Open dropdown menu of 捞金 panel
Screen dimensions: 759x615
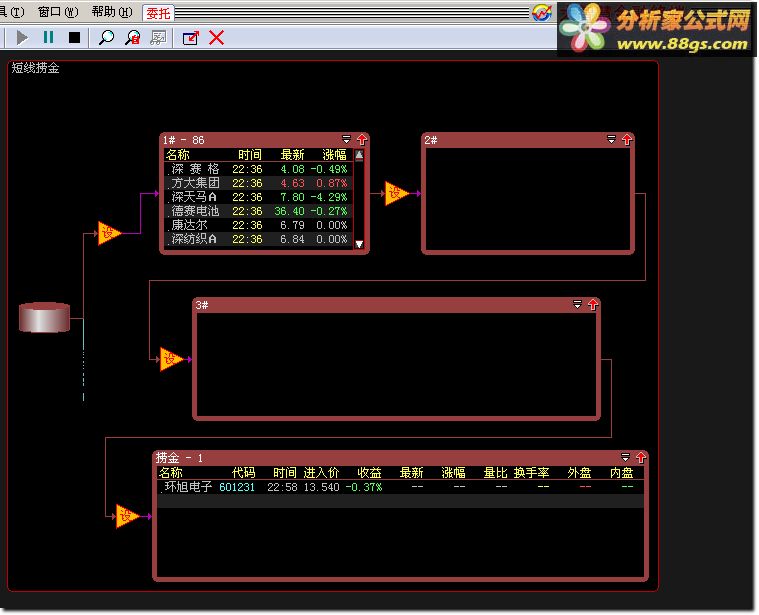tap(625, 457)
